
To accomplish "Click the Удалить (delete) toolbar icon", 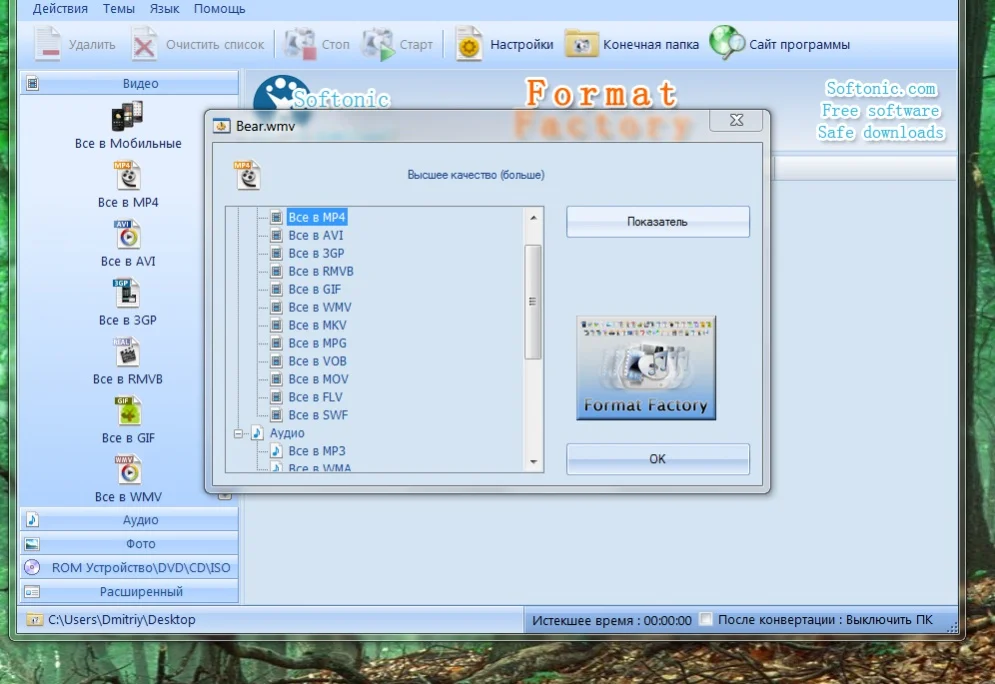I will pos(48,44).
